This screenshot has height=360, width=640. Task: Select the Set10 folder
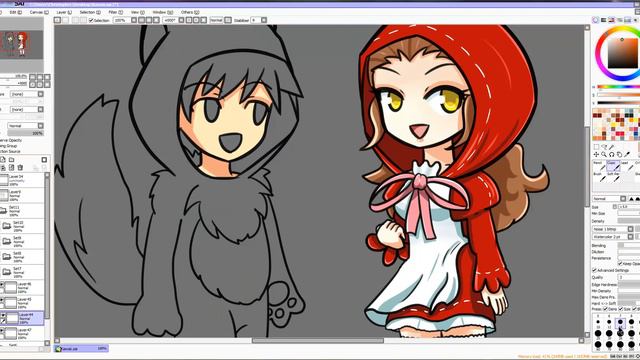(x=22, y=226)
